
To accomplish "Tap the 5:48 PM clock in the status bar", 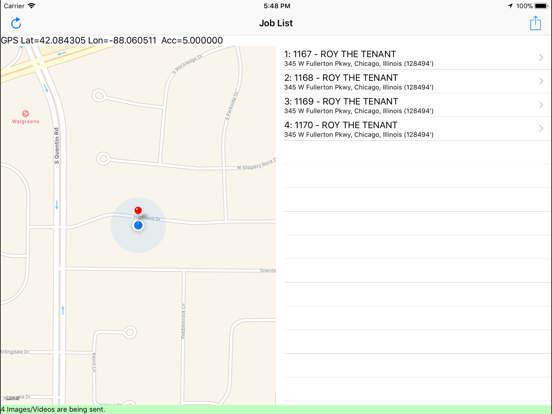I will [277, 6].
